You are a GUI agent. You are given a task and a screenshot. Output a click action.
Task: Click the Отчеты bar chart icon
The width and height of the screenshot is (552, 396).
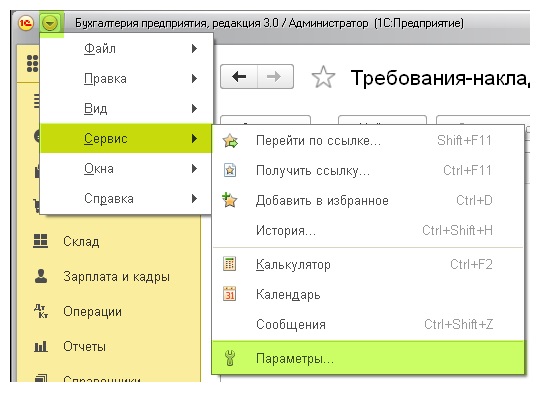point(40,347)
